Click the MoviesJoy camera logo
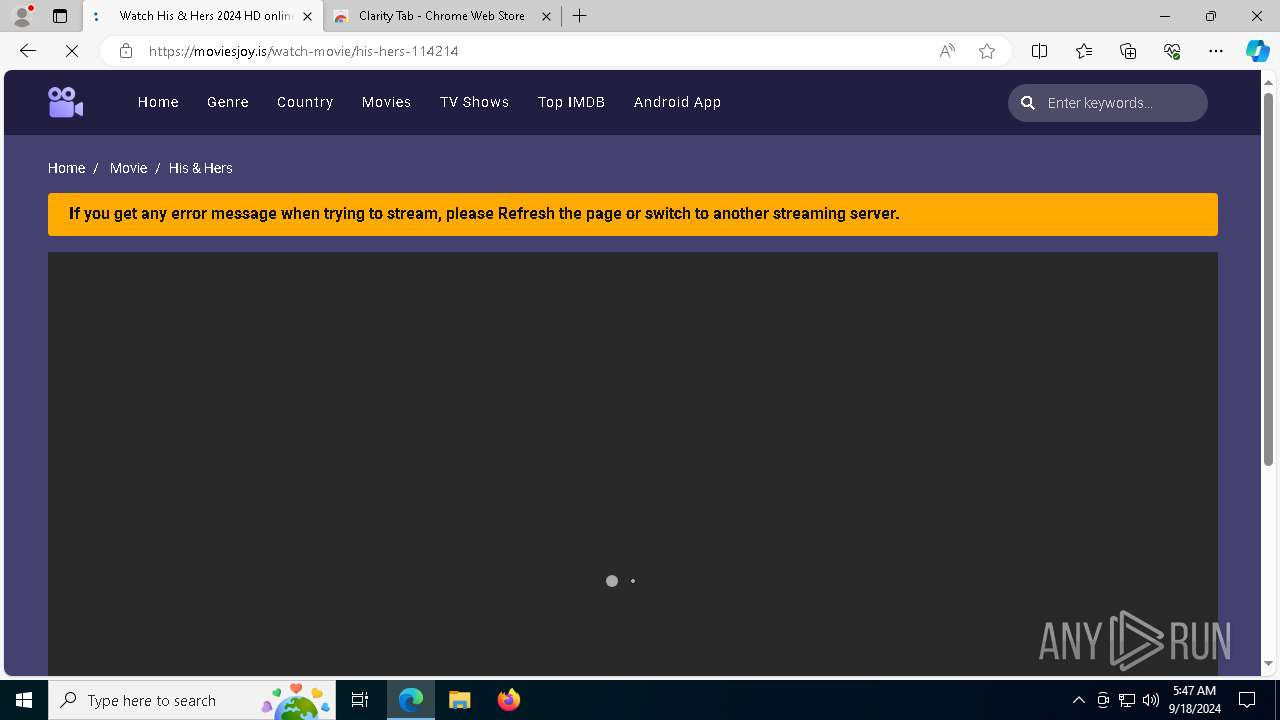Image resolution: width=1280 pixels, height=720 pixels. pyautogui.click(x=65, y=102)
